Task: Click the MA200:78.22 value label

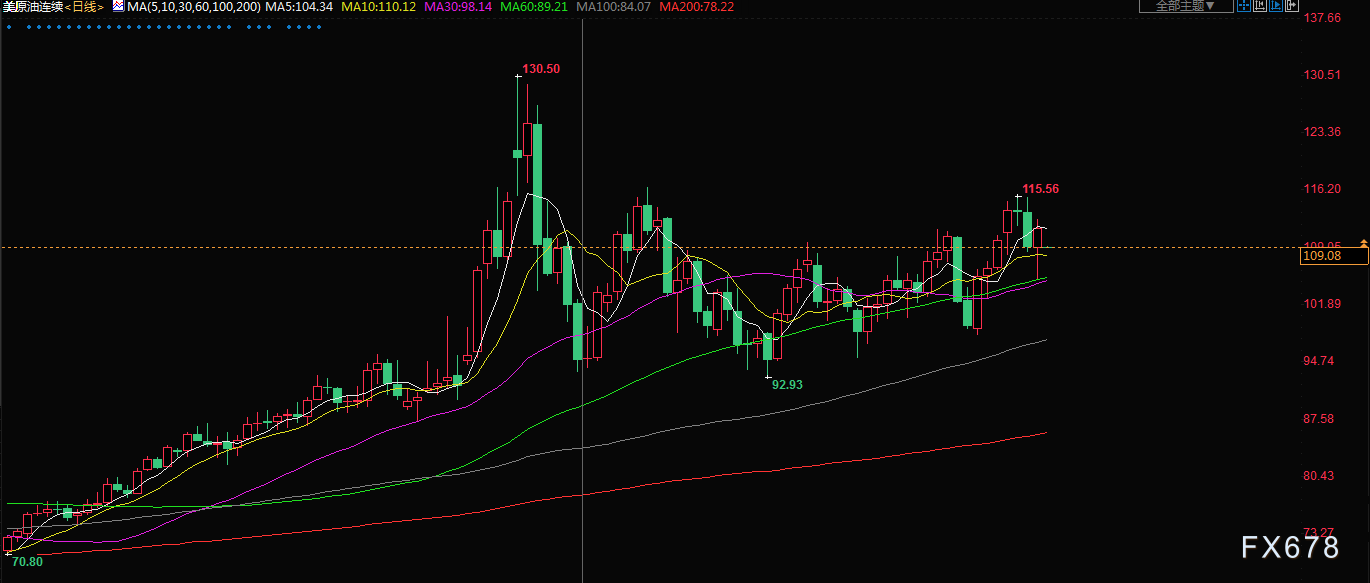Action: (696, 6)
